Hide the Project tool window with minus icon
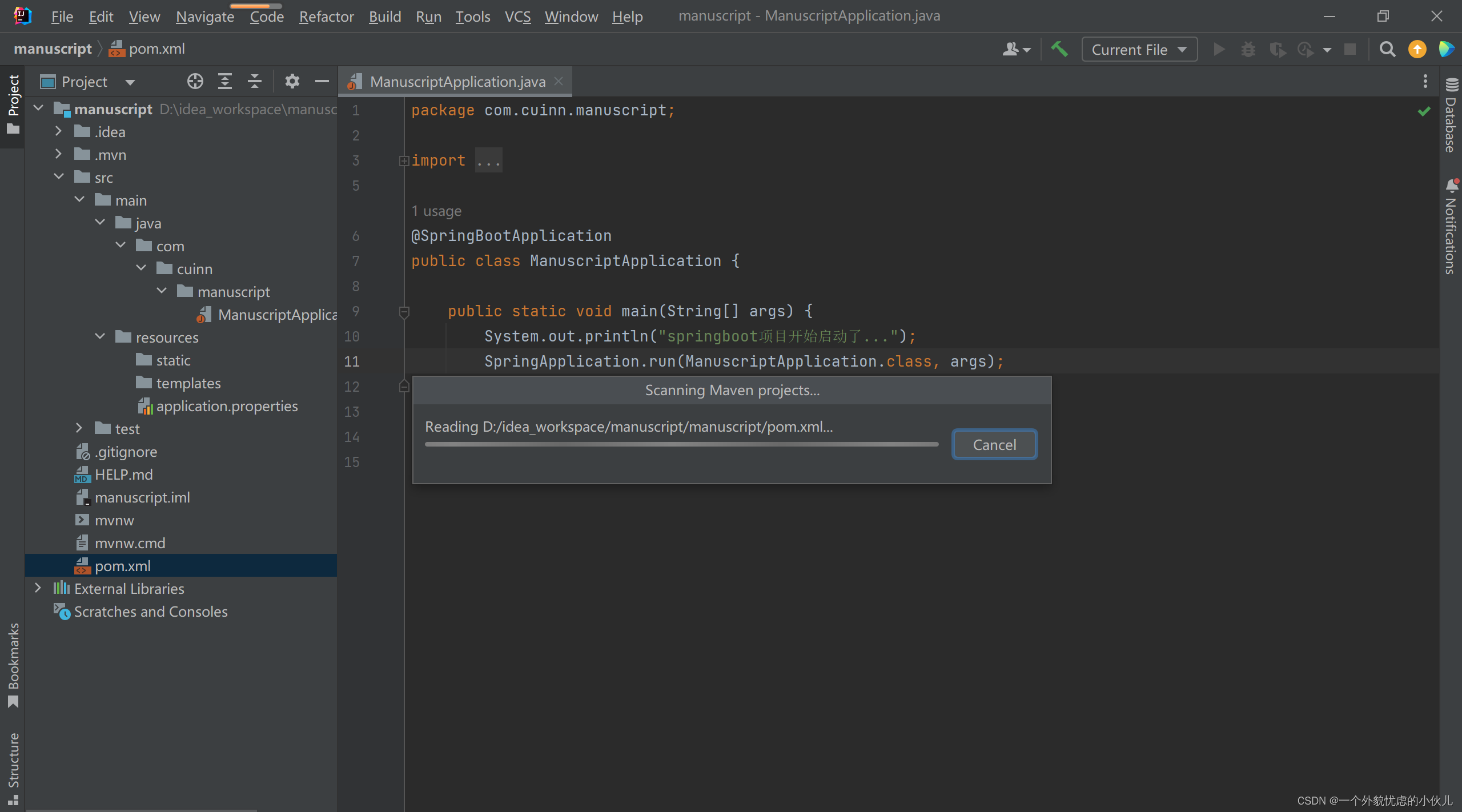Screen dimensions: 1462x812 click(322, 82)
